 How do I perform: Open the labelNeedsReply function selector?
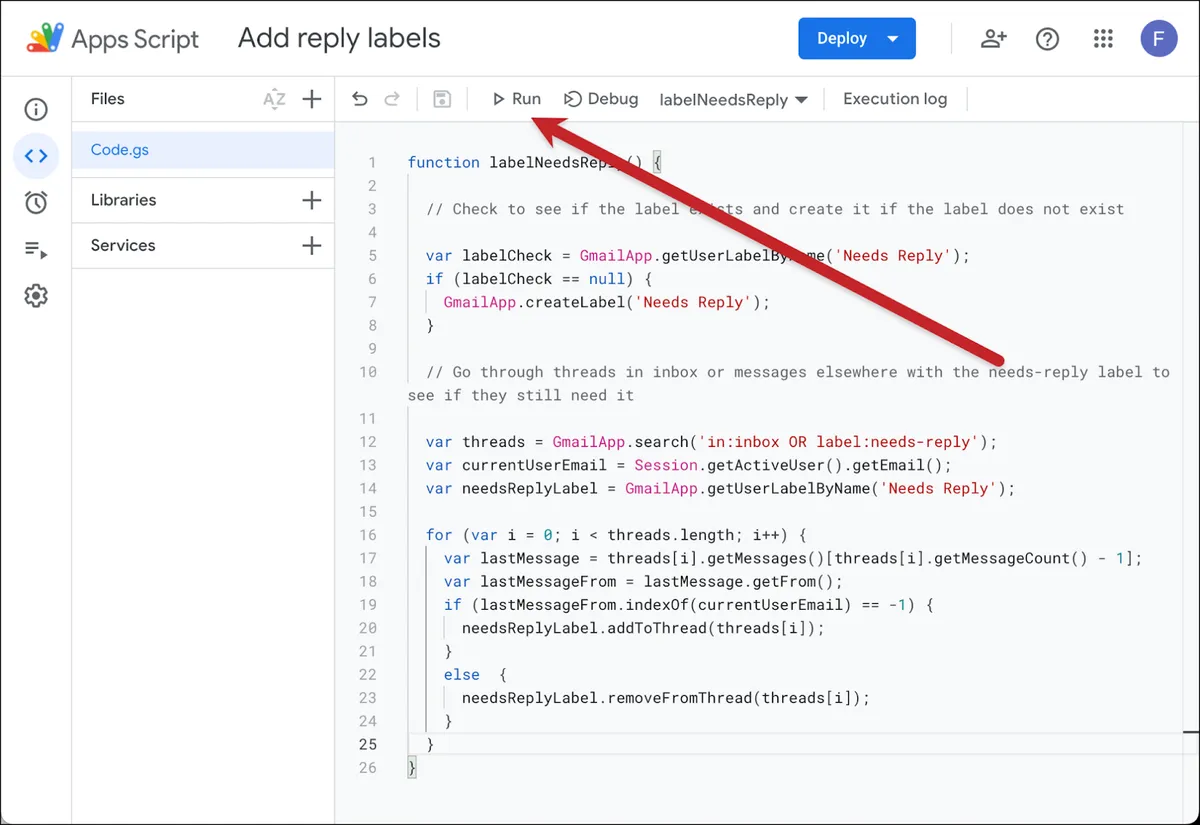pos(733,100)
